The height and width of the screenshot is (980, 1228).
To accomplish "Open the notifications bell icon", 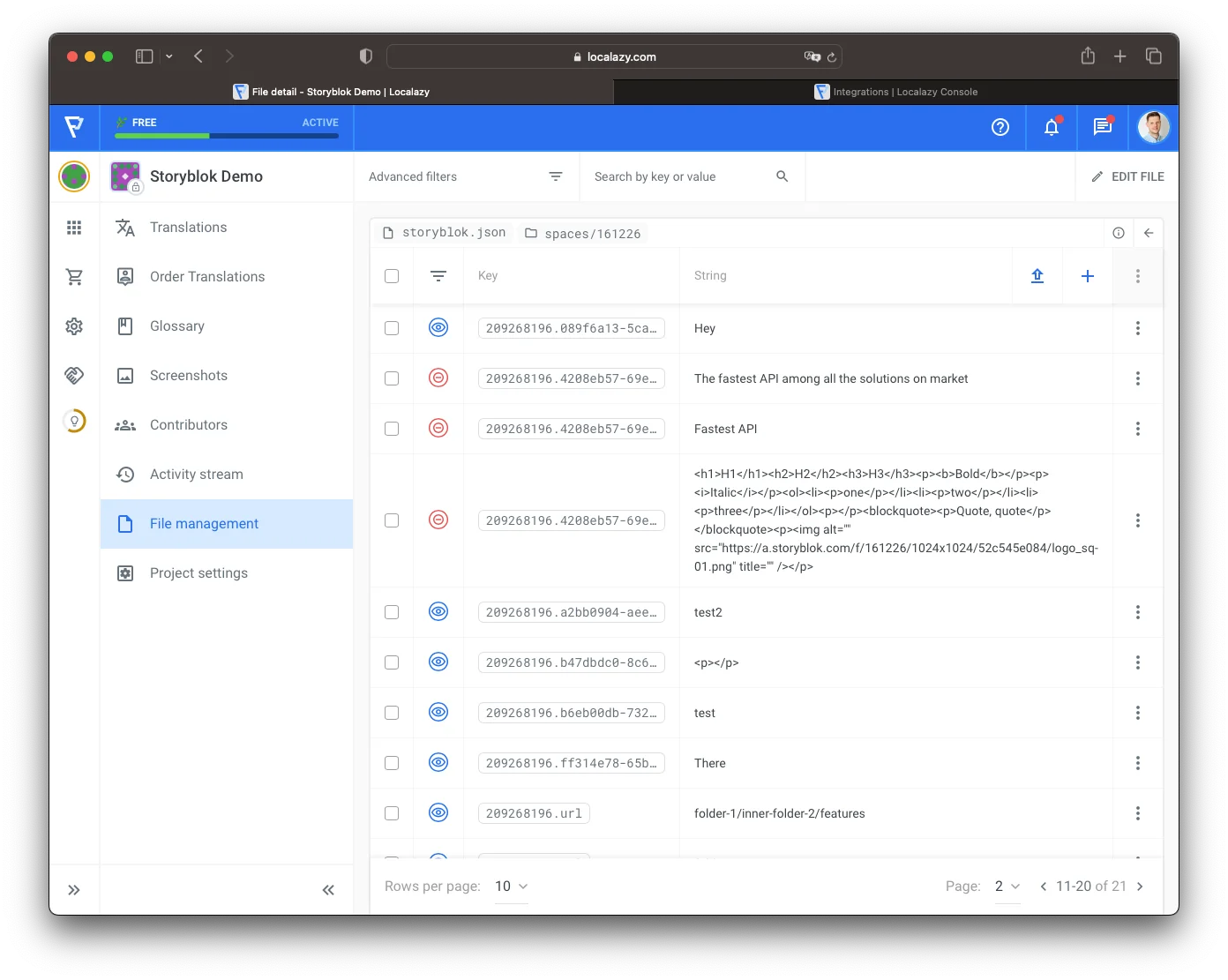I will [x=1052, y=127].
